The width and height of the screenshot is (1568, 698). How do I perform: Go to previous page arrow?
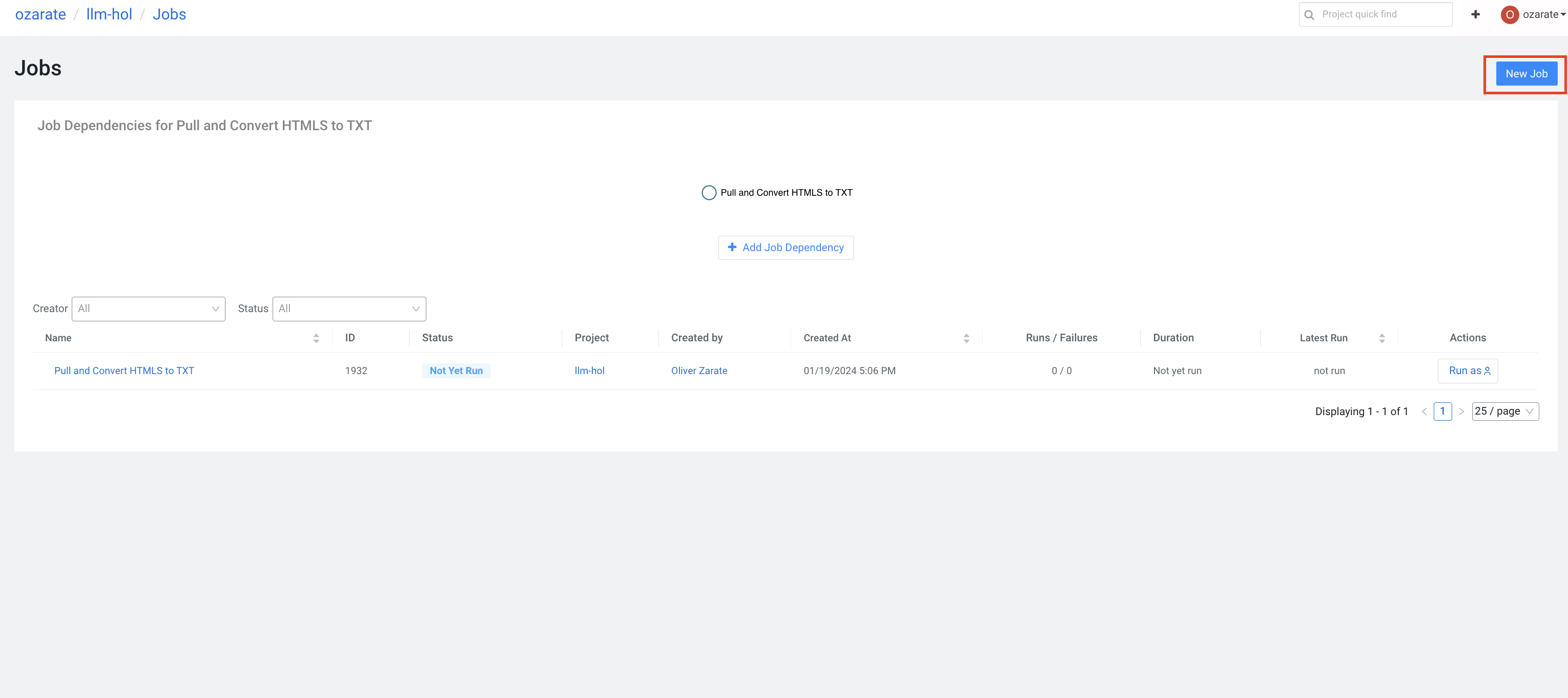coord(1425,412)
